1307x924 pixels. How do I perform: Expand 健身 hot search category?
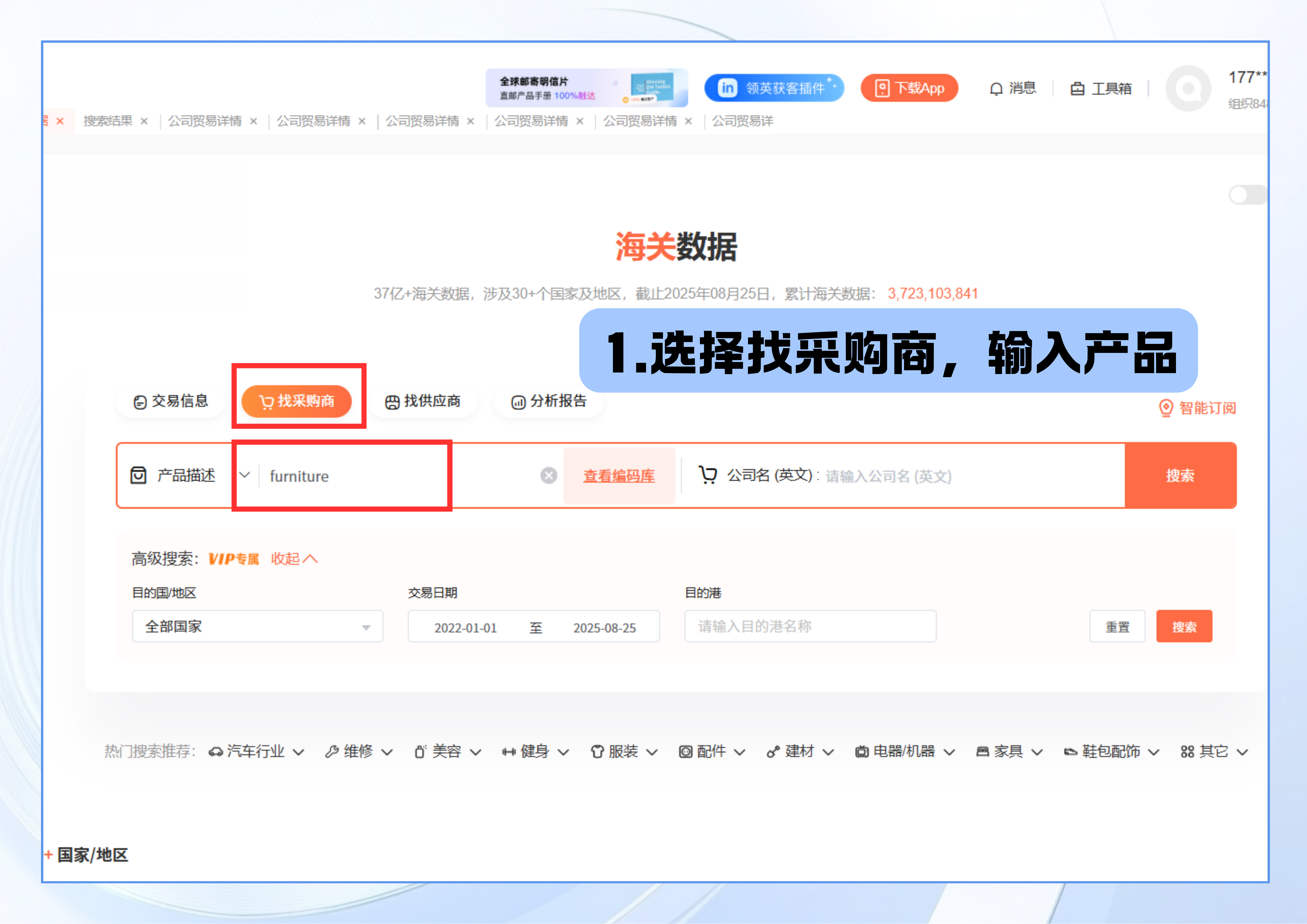click(536, 752)
